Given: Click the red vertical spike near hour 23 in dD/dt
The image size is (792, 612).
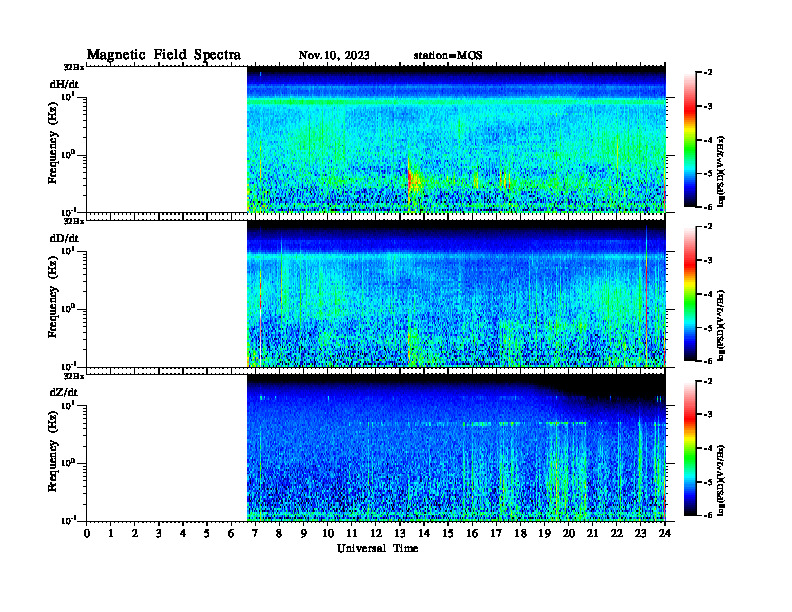Looking at the screenshot, I should pyautogui.click(x=647, y=298).
